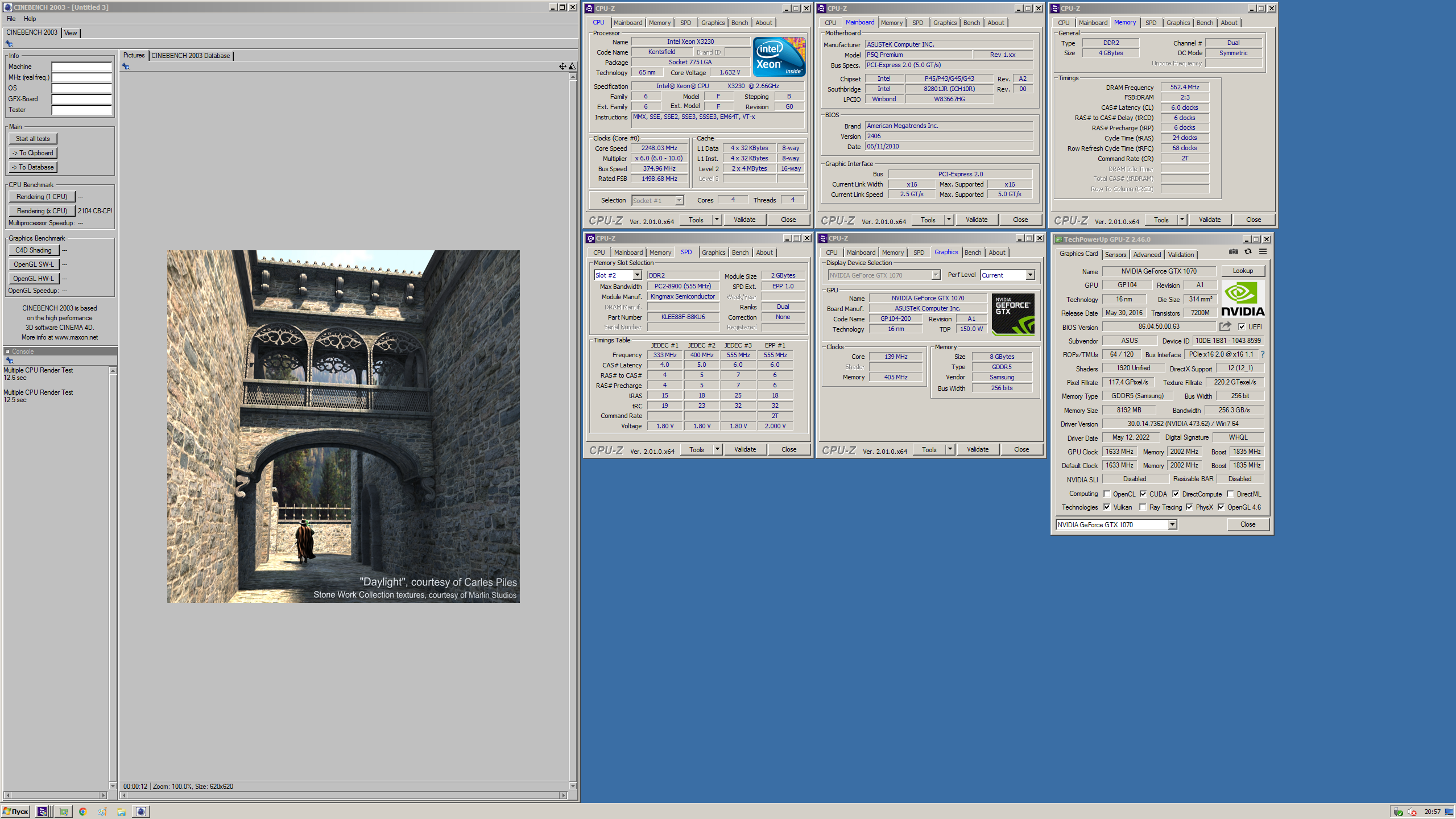Expand the Tools arrow in CPU-Z CPU window

point(717,220)
